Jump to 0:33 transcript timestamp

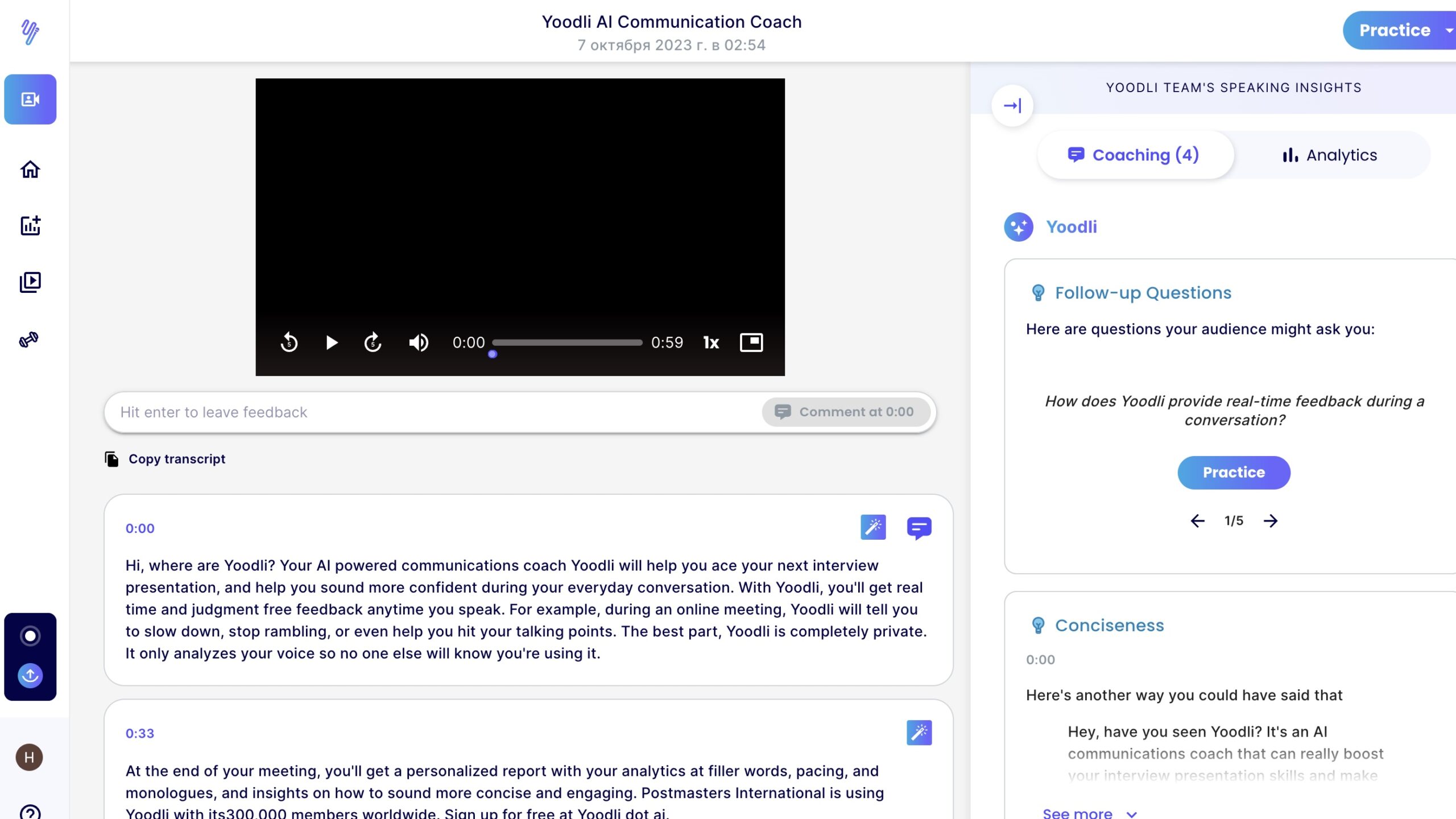tap(140, 733)
